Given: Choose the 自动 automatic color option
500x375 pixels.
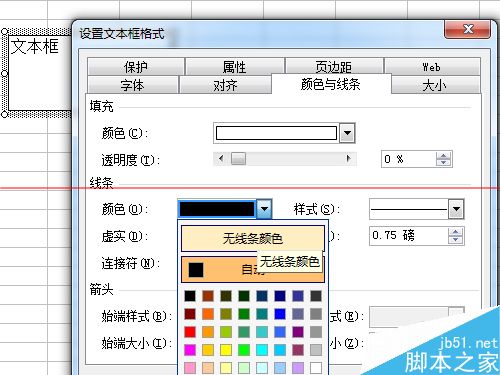Looking at the screenshot, I should [253, 269].
